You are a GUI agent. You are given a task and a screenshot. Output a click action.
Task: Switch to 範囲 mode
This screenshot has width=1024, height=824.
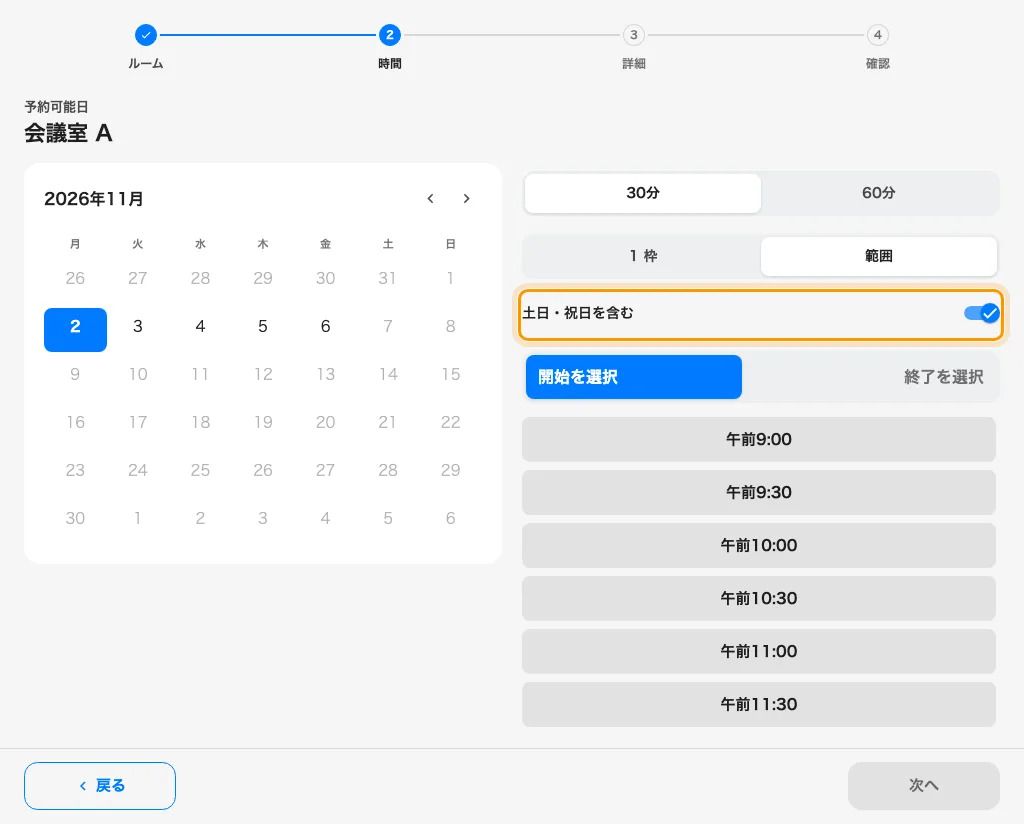(x=879, y=256)
